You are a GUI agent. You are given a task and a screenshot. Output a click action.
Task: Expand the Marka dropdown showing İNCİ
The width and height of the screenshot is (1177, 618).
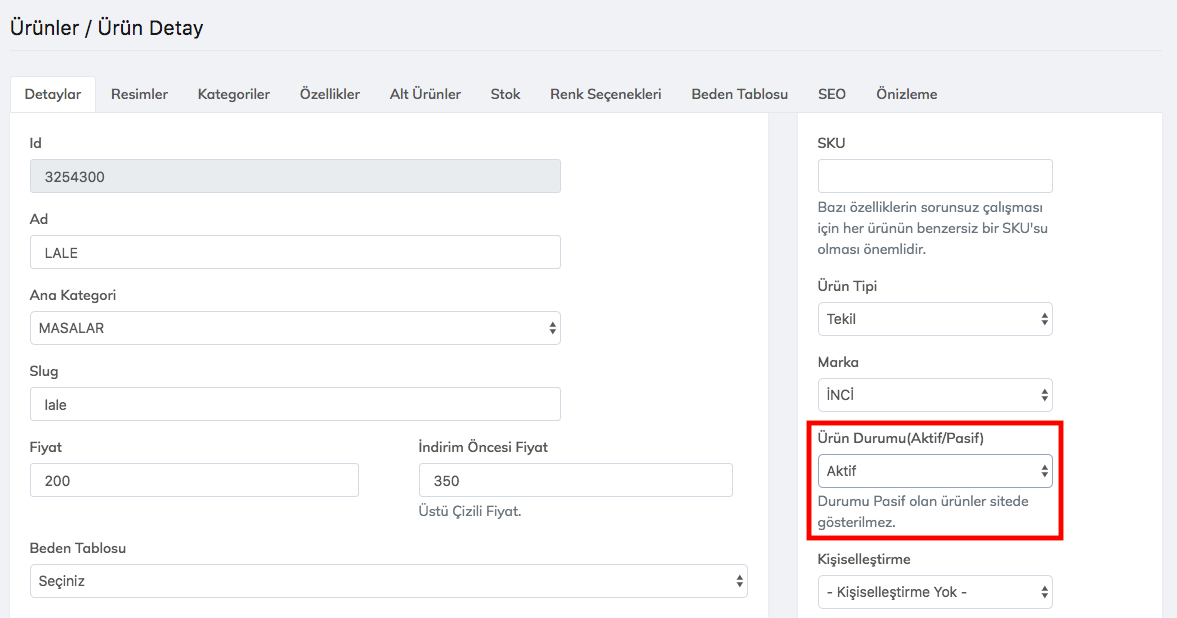[934, 395]
